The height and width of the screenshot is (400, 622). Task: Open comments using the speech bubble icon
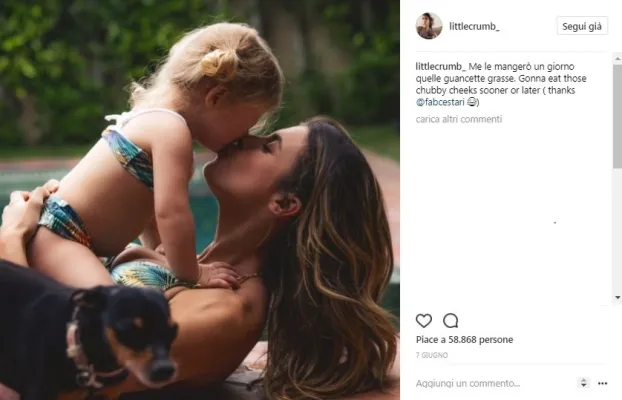tap(451, 320)
